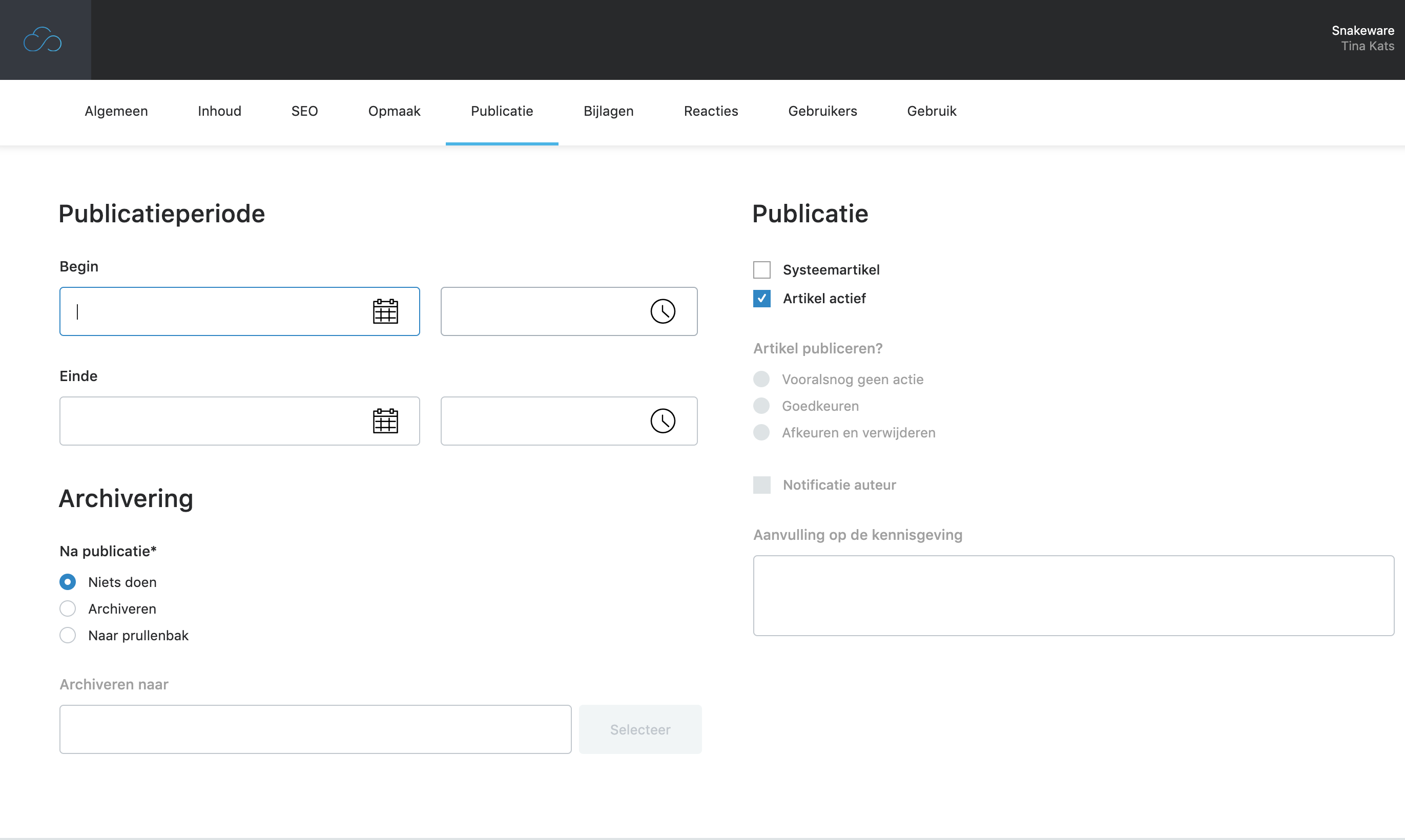Open the clock picker for Begin time
The height and width of the screenshot is (840, 1405).
click(x=663, y=311)
